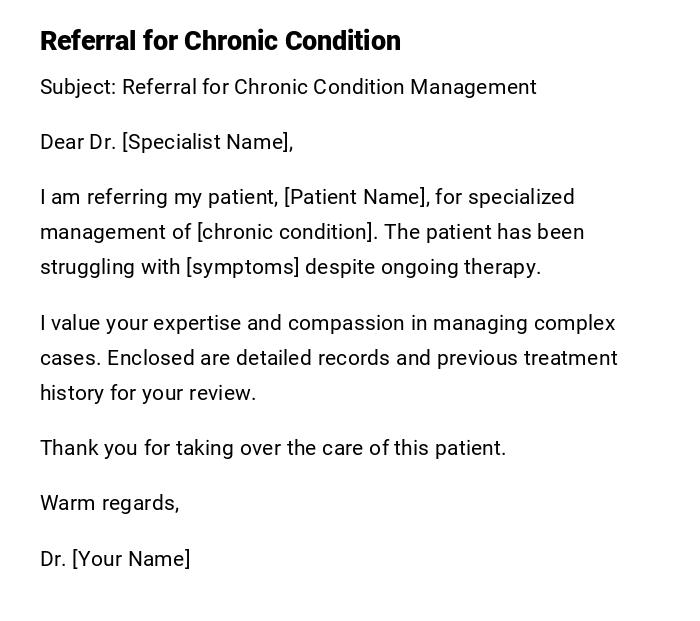Click the line "history for your review."
700x621 pixels.
[x=148, y=393]
